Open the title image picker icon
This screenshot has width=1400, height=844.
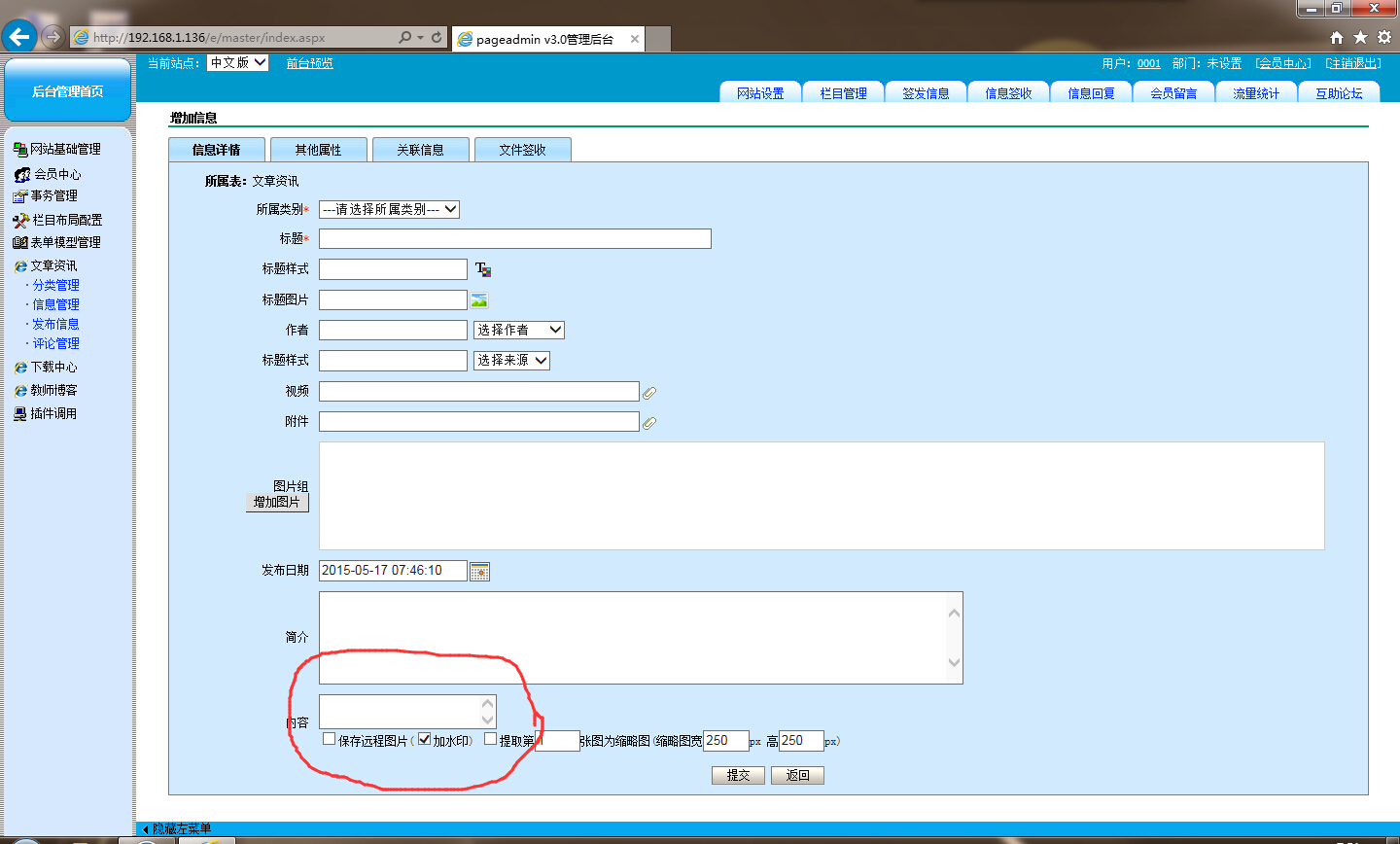click(479, 300)
